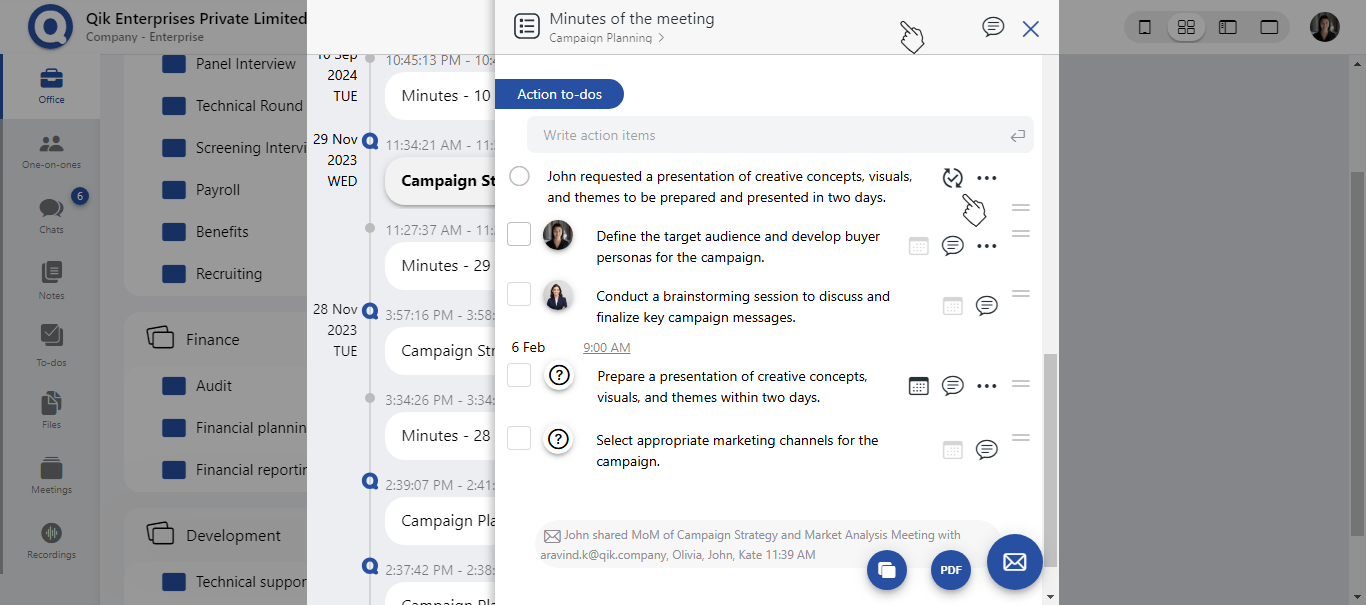This screenshot has width=1366, height=605.
Task: Click the PDF export button
Action: 950,570
